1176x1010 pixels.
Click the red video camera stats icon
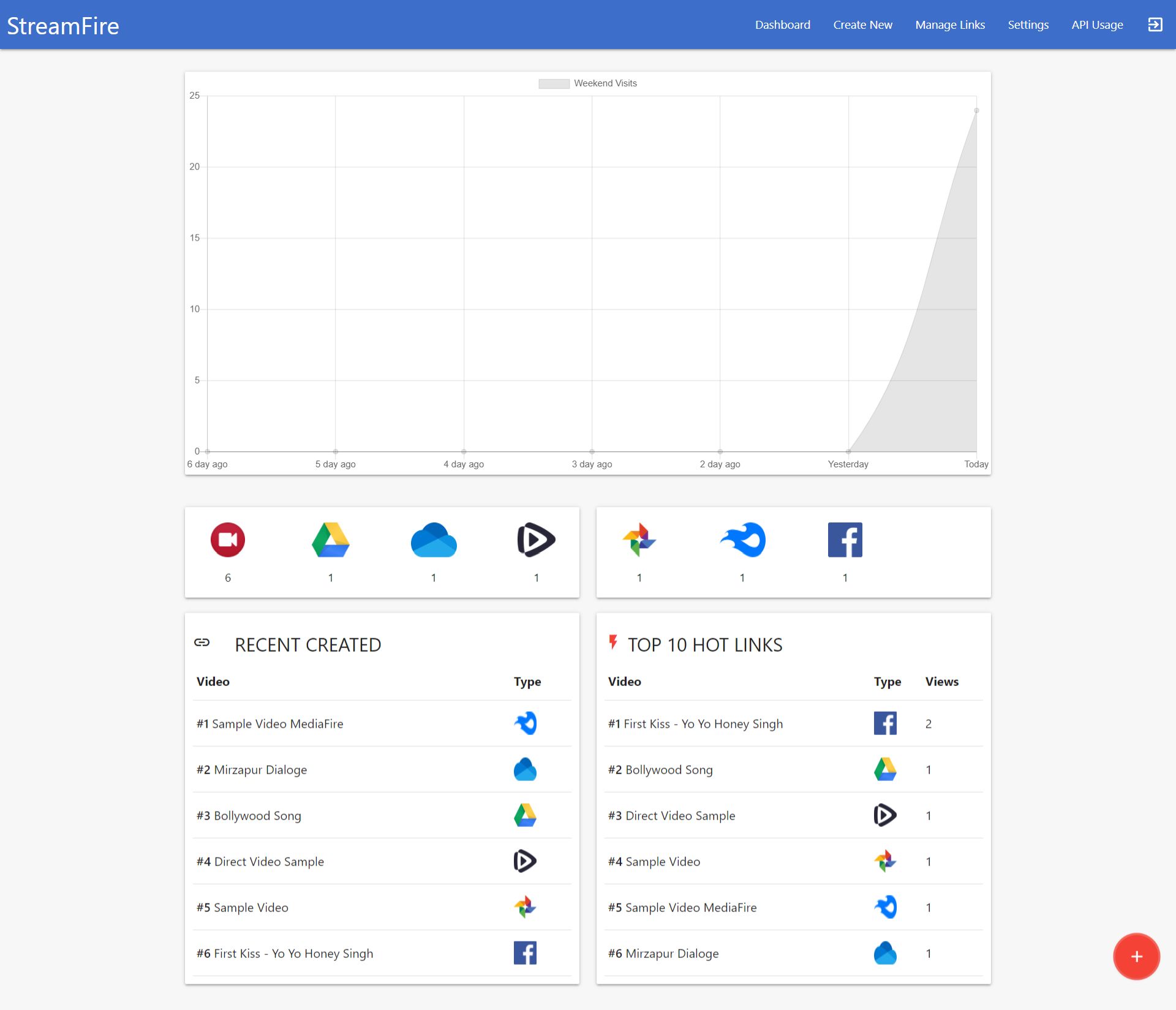[228, 540]
